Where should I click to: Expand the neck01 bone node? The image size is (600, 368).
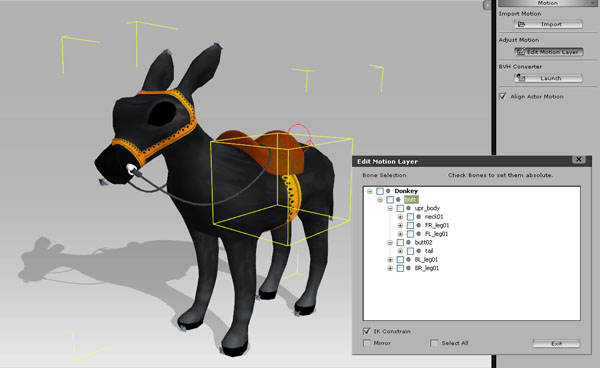[x=400, y=217]
